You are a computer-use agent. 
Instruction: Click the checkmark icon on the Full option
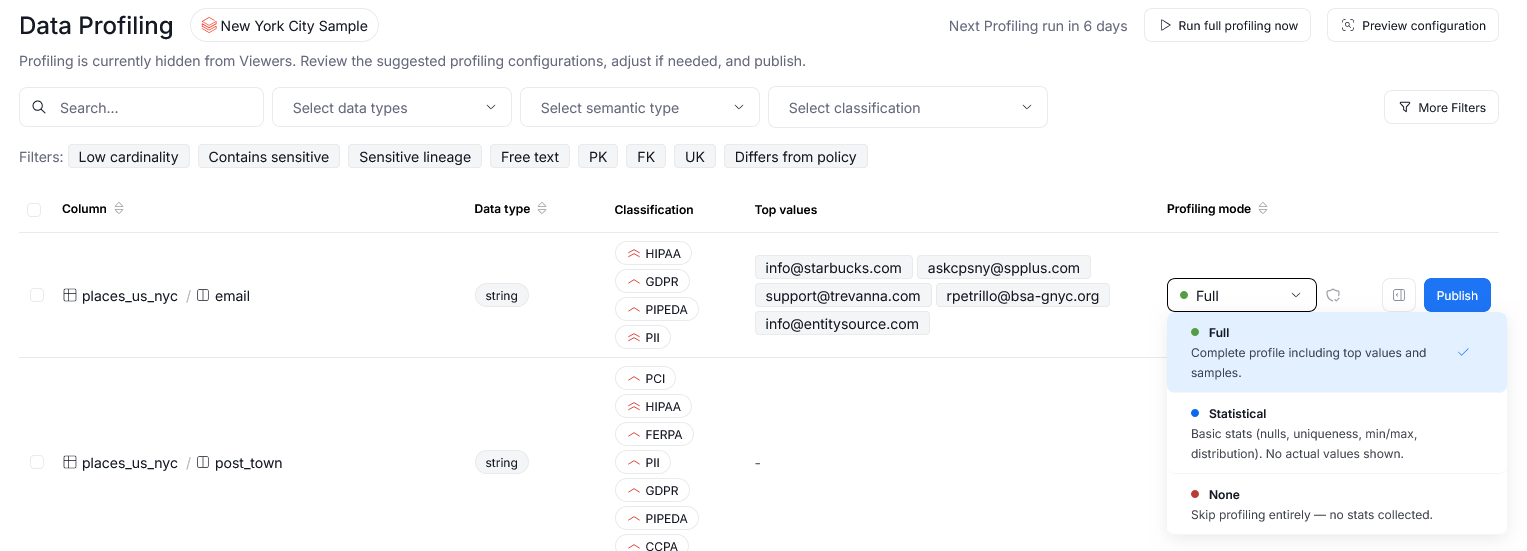click(1463, 352)
